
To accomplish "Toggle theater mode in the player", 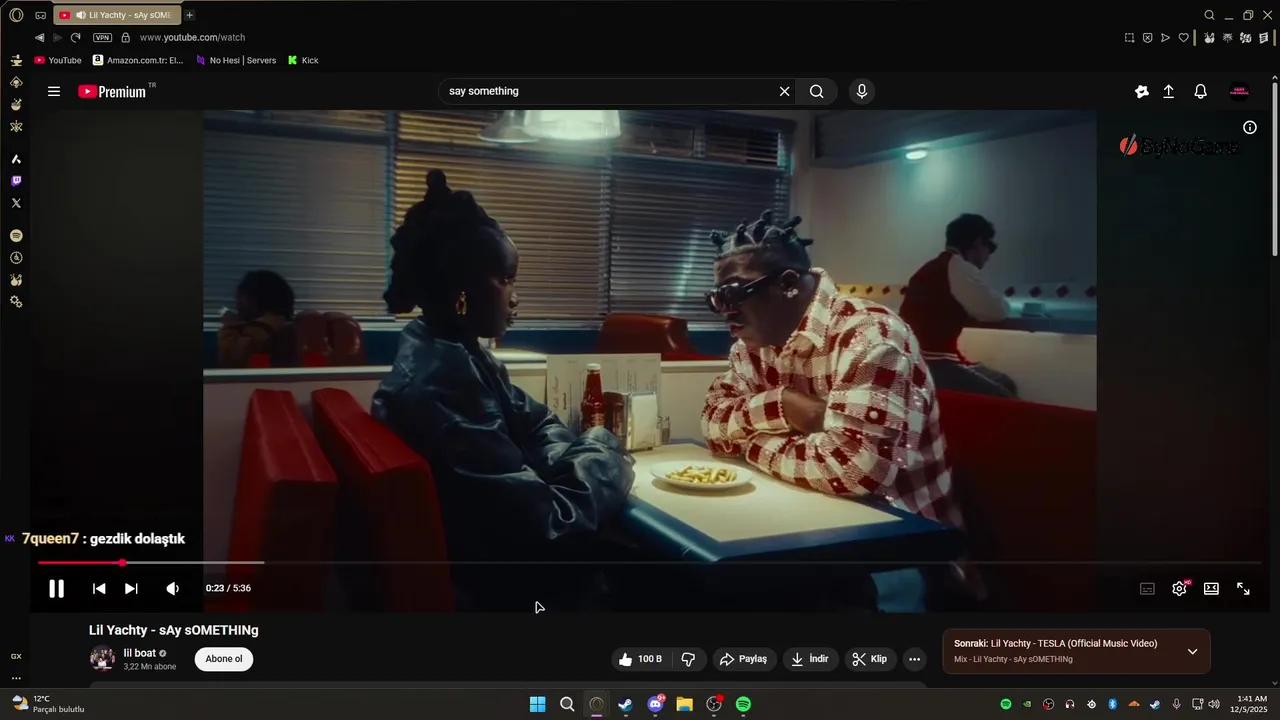I will coord(1211,589).
